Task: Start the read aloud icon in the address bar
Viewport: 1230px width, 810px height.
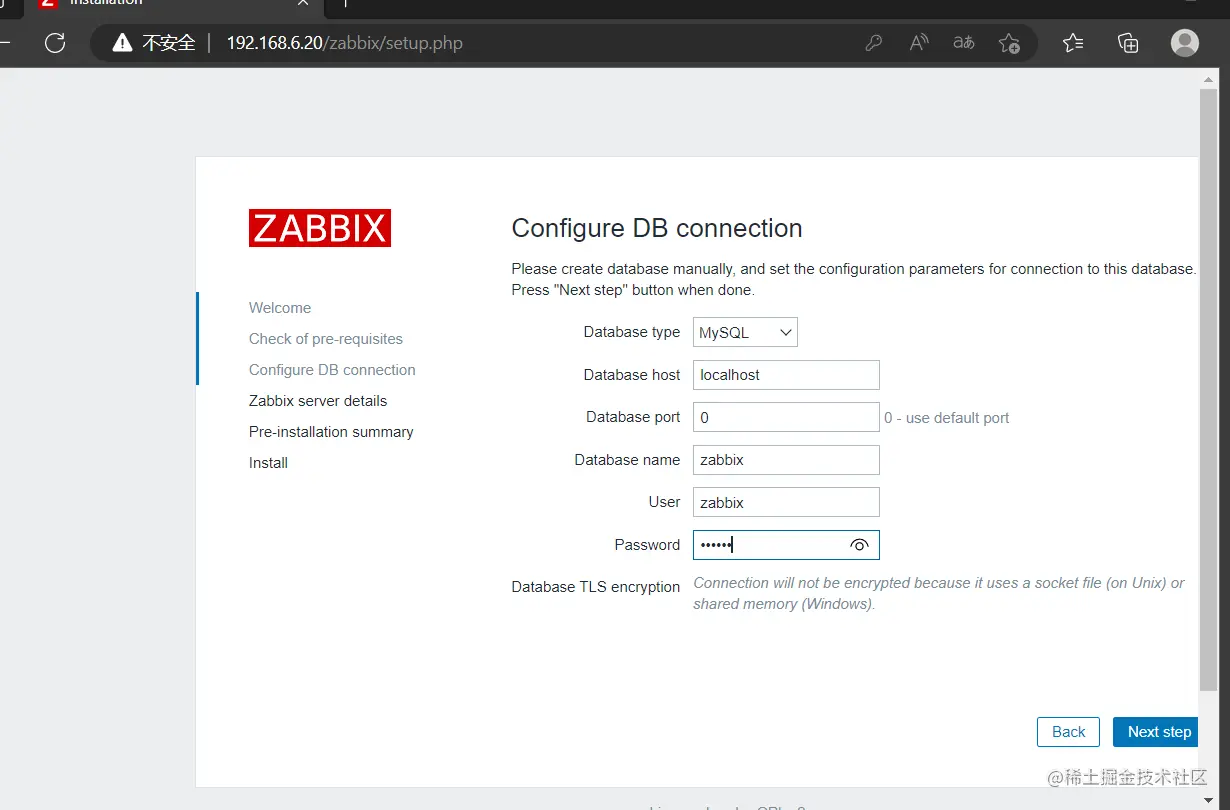Action: pos(919,43)
